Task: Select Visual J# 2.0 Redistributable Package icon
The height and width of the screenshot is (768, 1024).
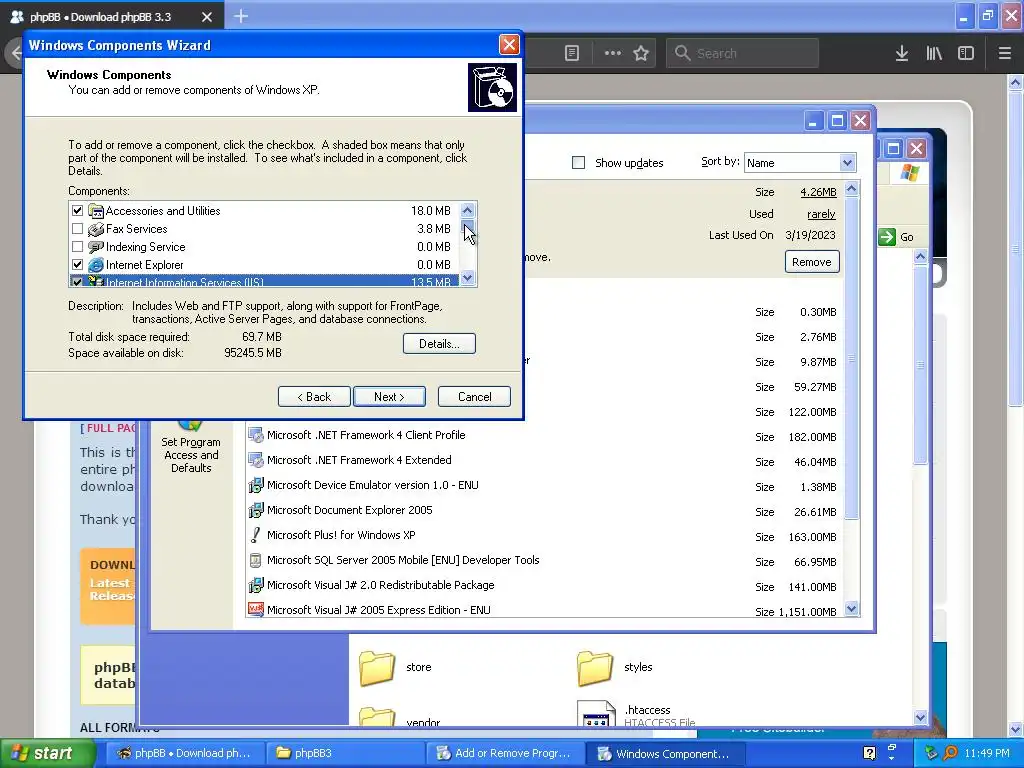Action: (x=256, y=585)
